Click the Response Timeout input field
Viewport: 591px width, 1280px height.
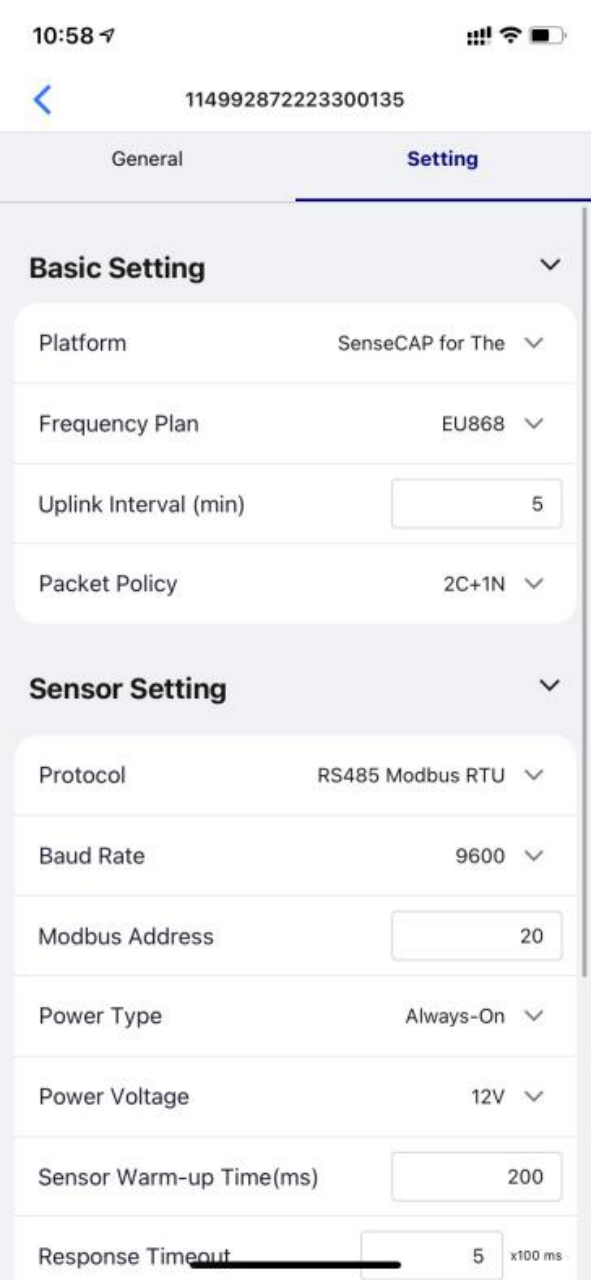[x=431, y=1255]
